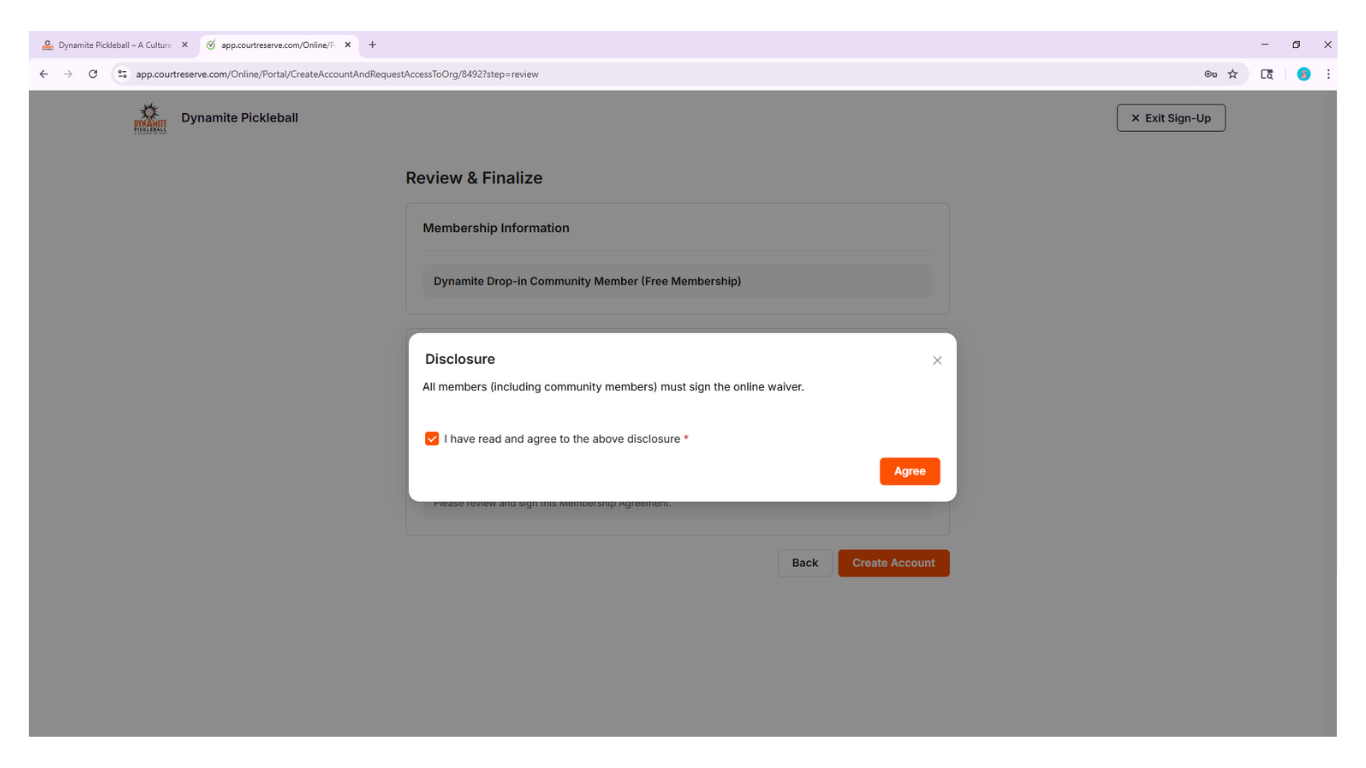The height and width of the screenshot is (768, 1366).
Task: Go back using browser back arrow
Action: tap(43, 74)
